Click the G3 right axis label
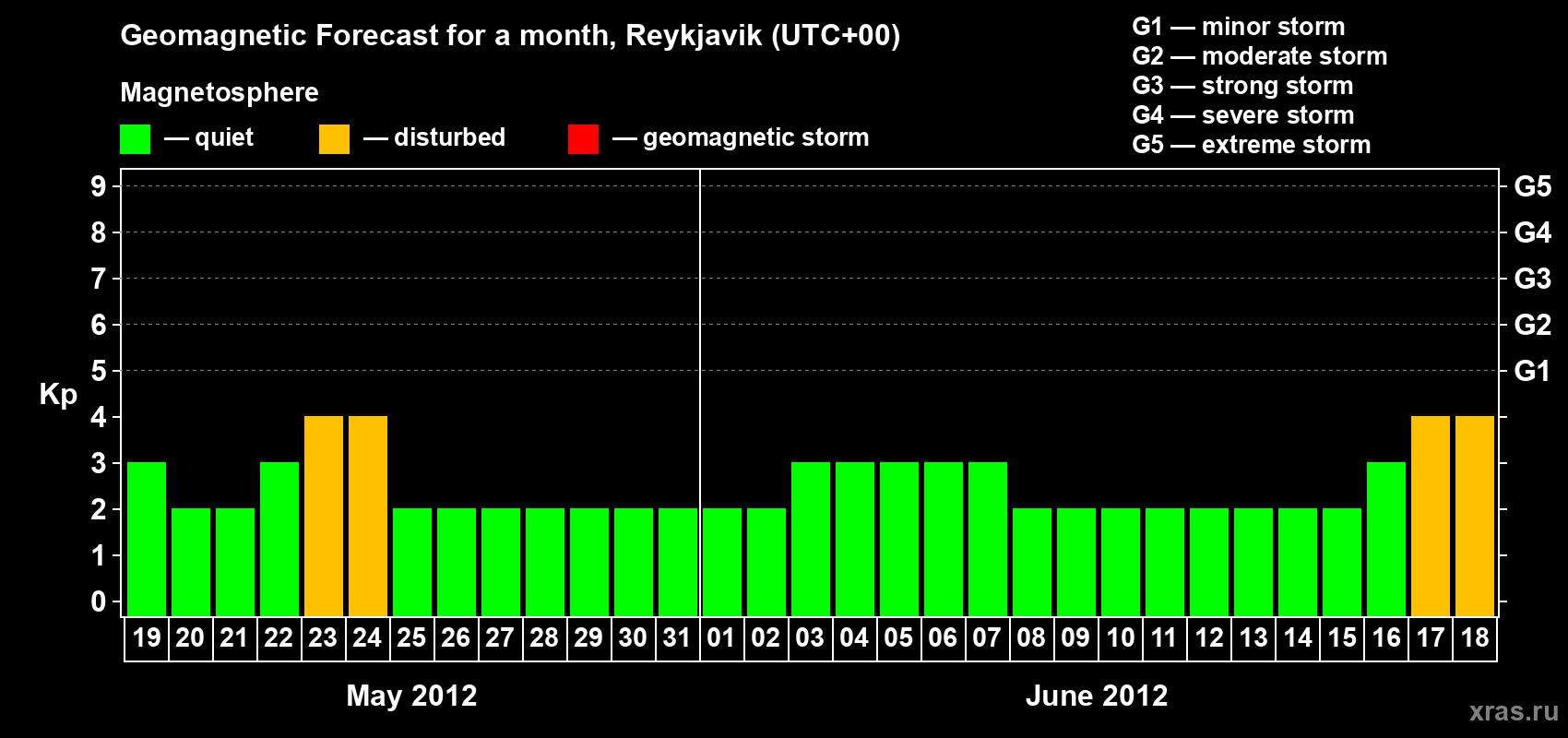This screenshot has width=1568, height=738. 1532,279
